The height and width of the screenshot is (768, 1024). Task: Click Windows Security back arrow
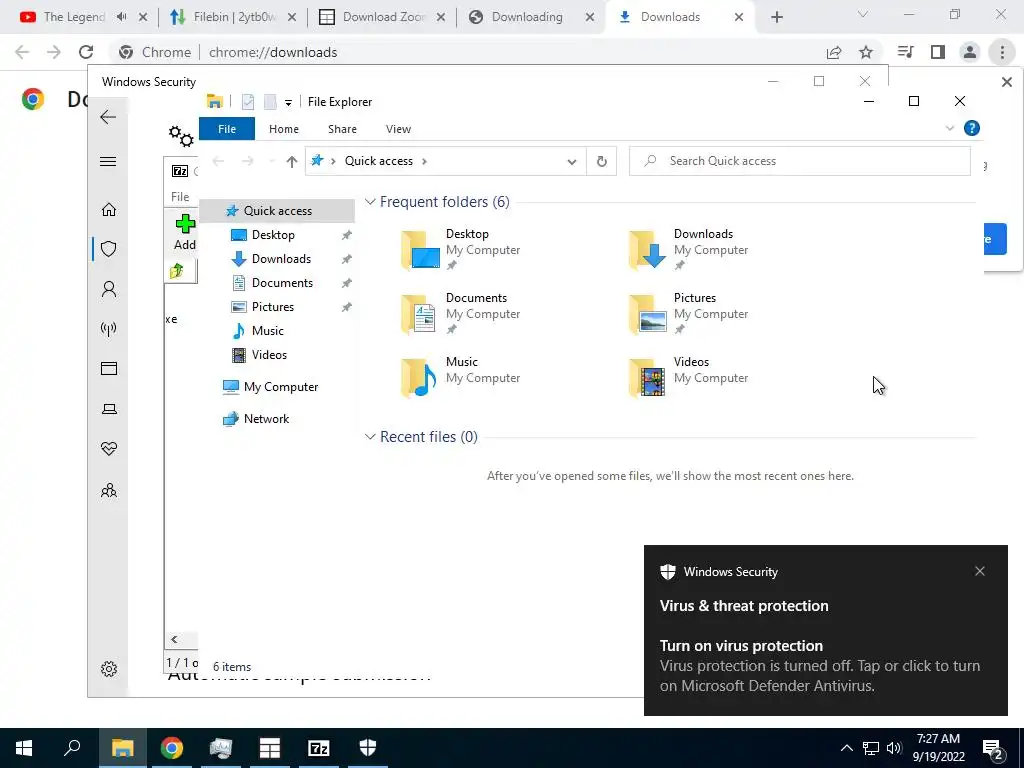108,117
